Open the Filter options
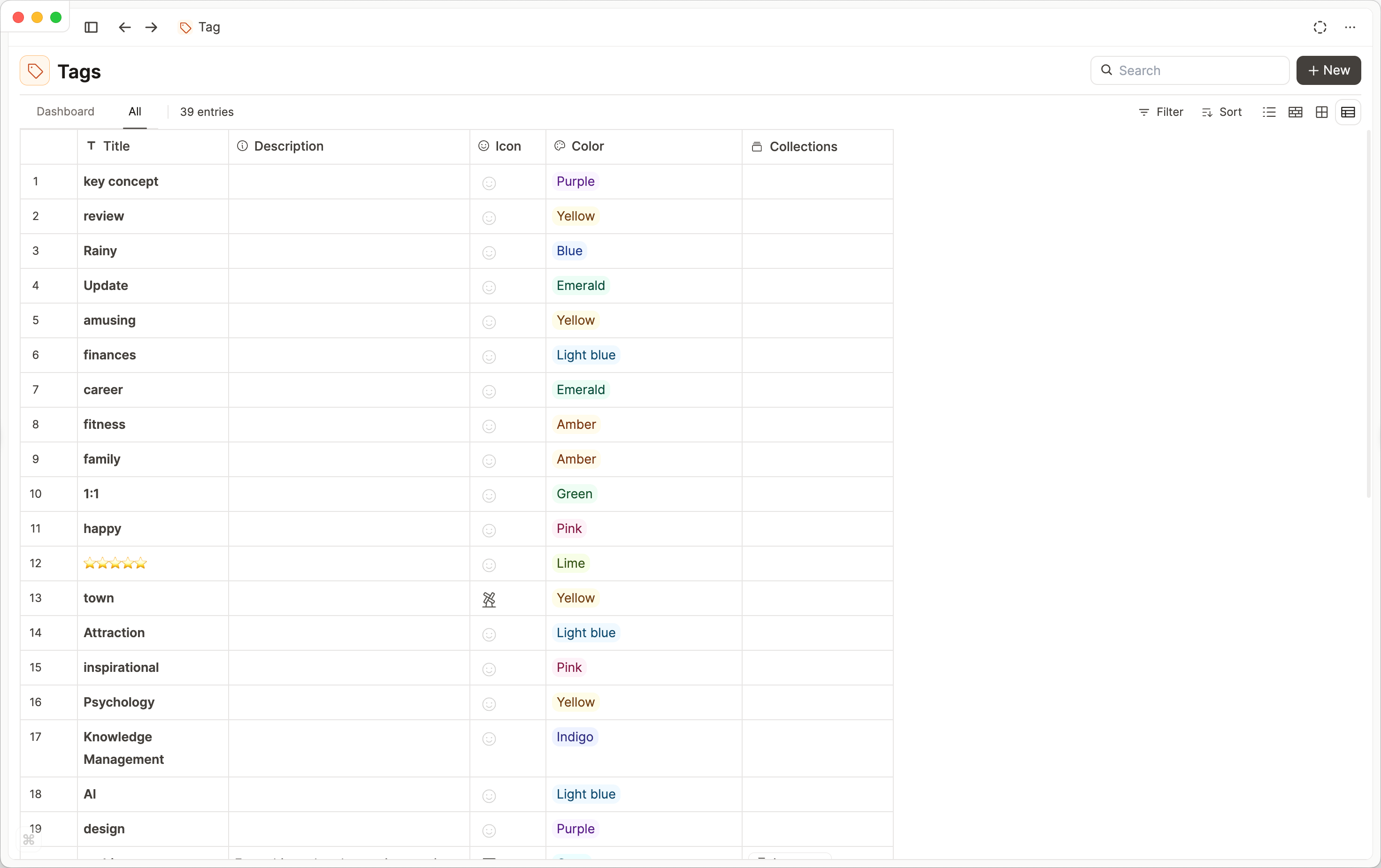 [1160, 112]
